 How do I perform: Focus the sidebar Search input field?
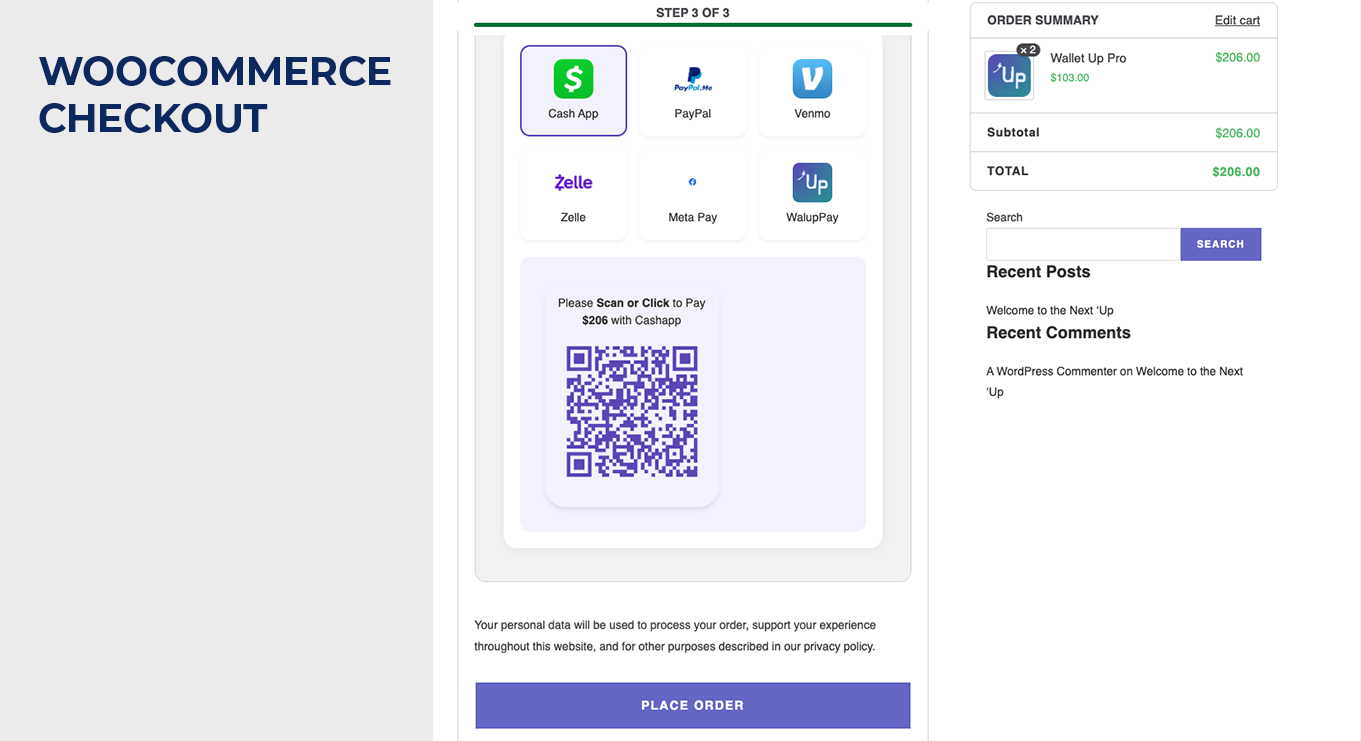point(1083,244)
